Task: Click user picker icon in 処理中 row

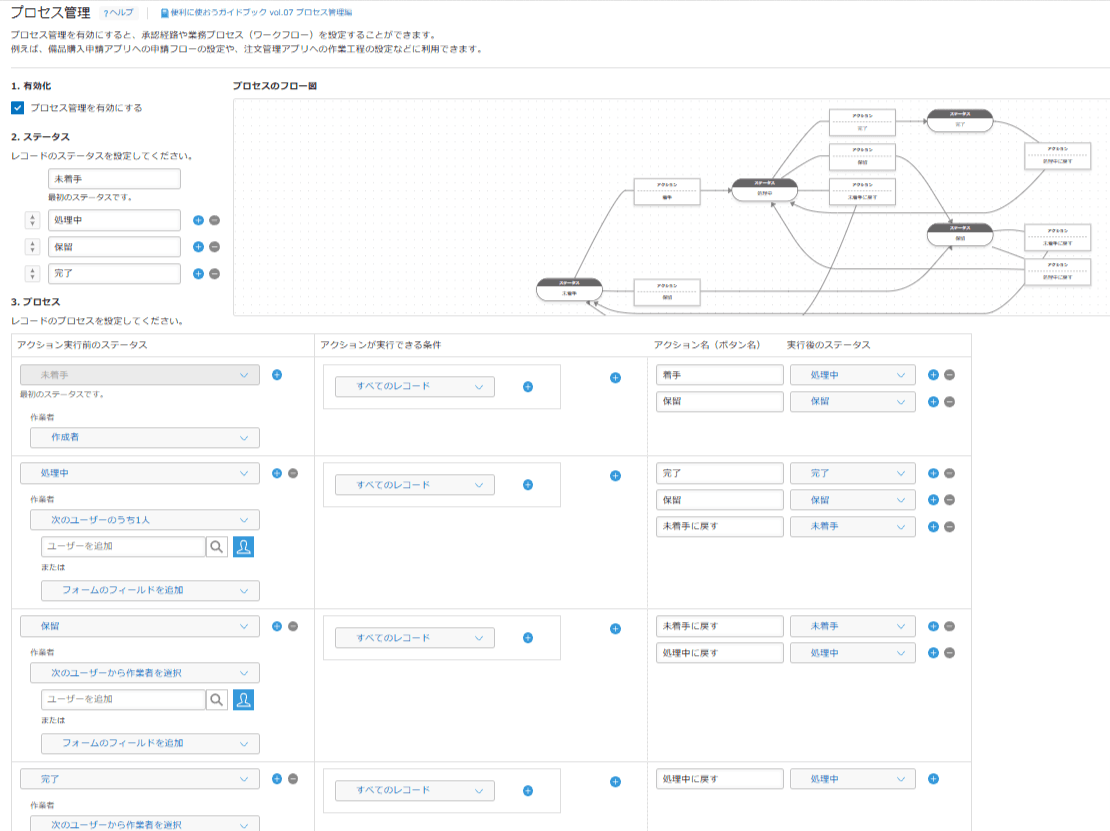Action: tap(244, 546)
